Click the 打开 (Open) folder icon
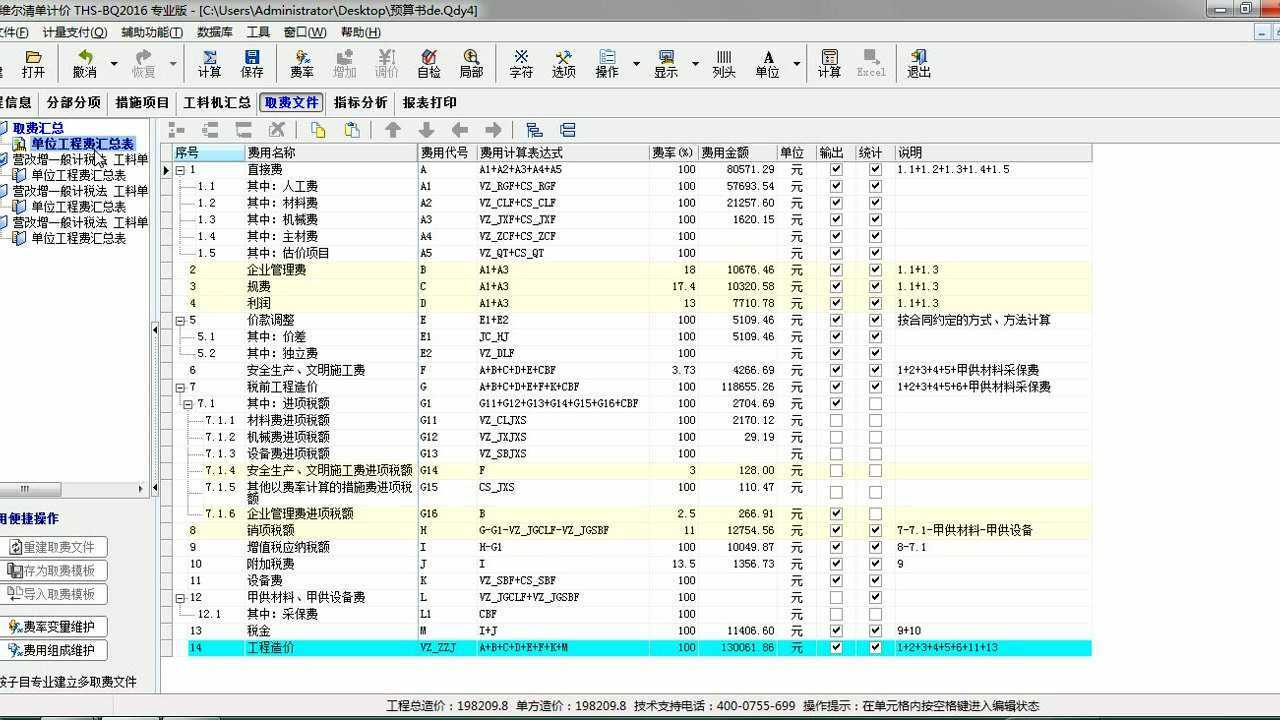The image size is (1280, 720). (33, 63)
